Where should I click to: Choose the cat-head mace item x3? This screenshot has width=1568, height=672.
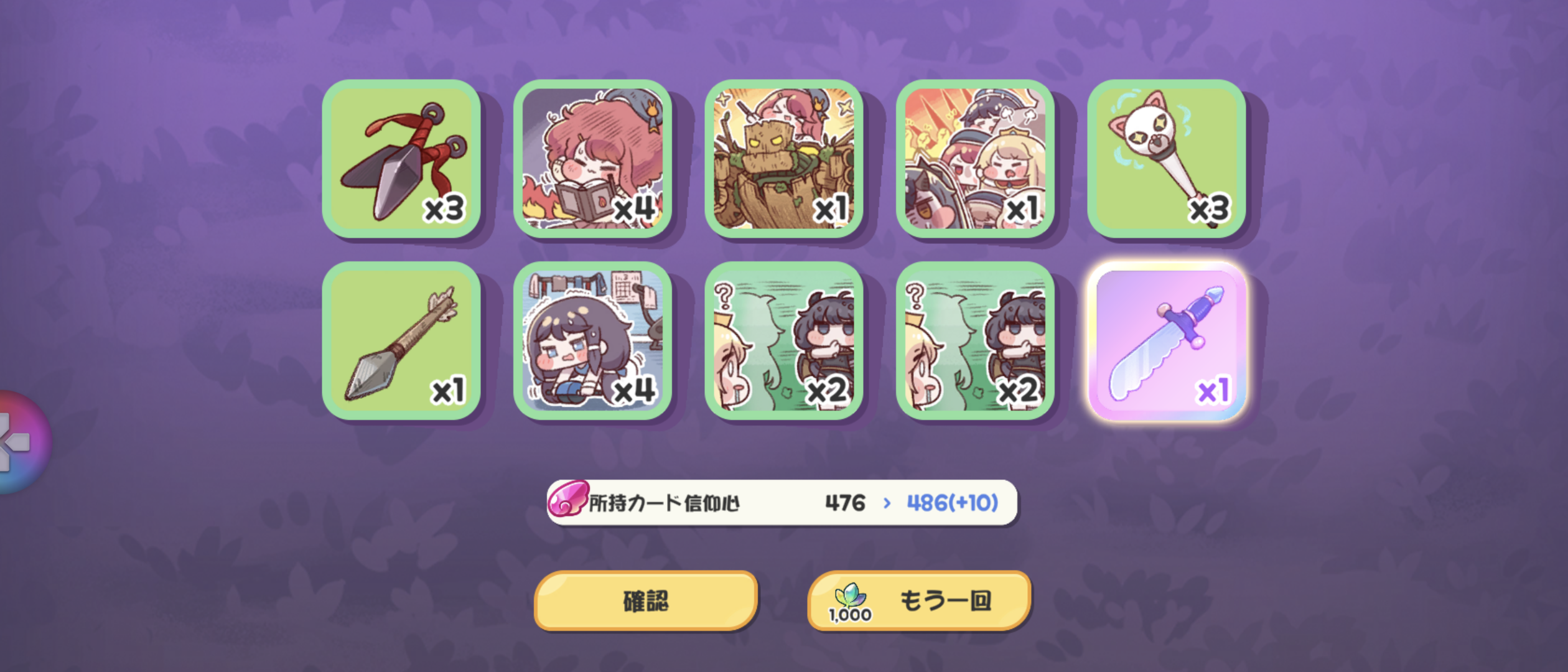point(1167,159)
